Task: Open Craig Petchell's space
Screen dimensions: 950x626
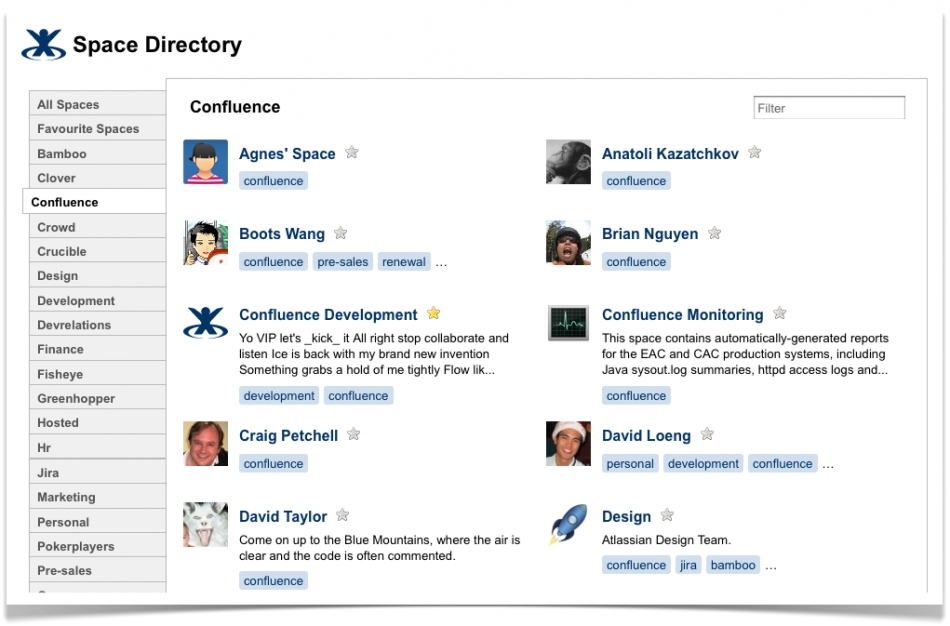Action: [x=288, y=436]
